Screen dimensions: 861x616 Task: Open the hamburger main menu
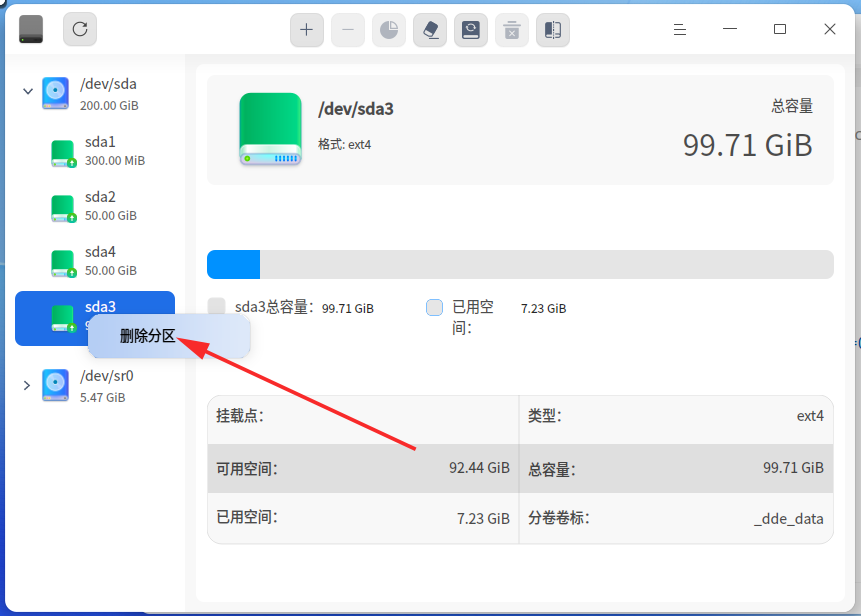pyautogui.click(x=680, y=30)
